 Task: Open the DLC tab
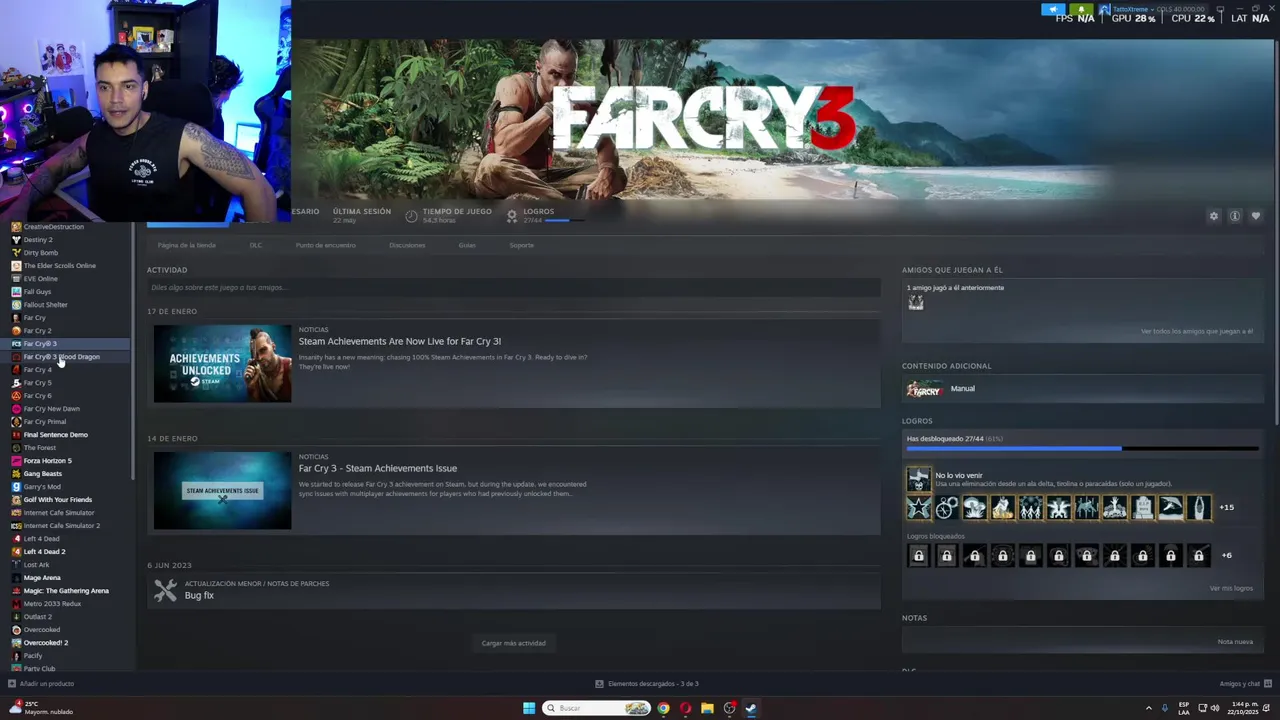(256, 245)
